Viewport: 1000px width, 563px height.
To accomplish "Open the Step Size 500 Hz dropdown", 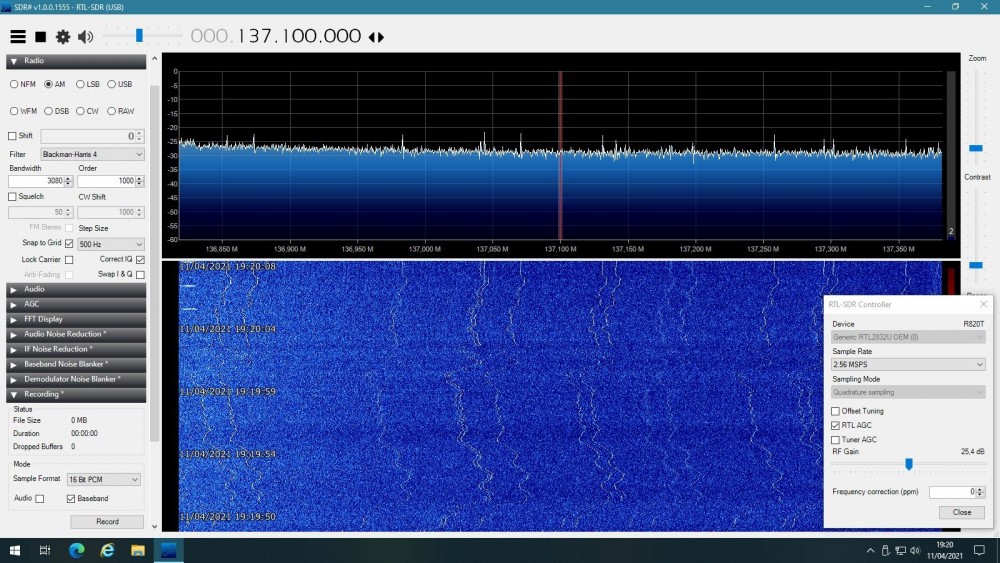I will pyautogui.click(x=111, y=244).
